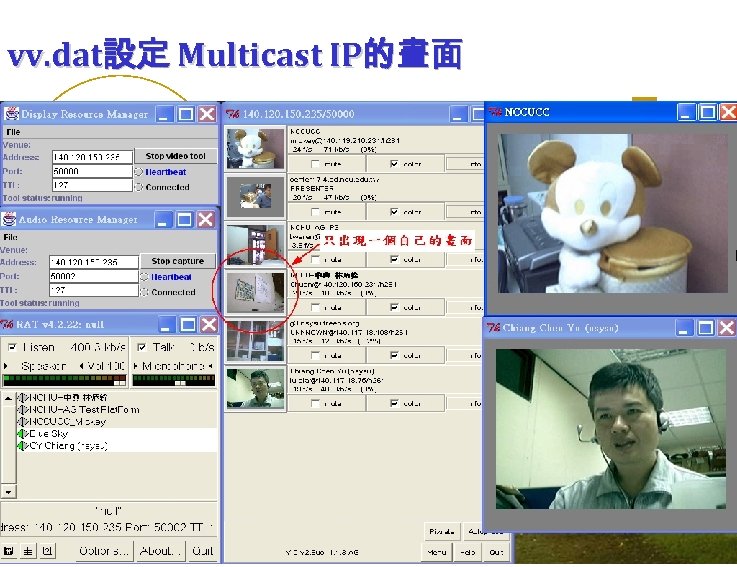Click the arrow left of Microphone in RAT
This screenshot has width=737, height=567.
point(136,366)
